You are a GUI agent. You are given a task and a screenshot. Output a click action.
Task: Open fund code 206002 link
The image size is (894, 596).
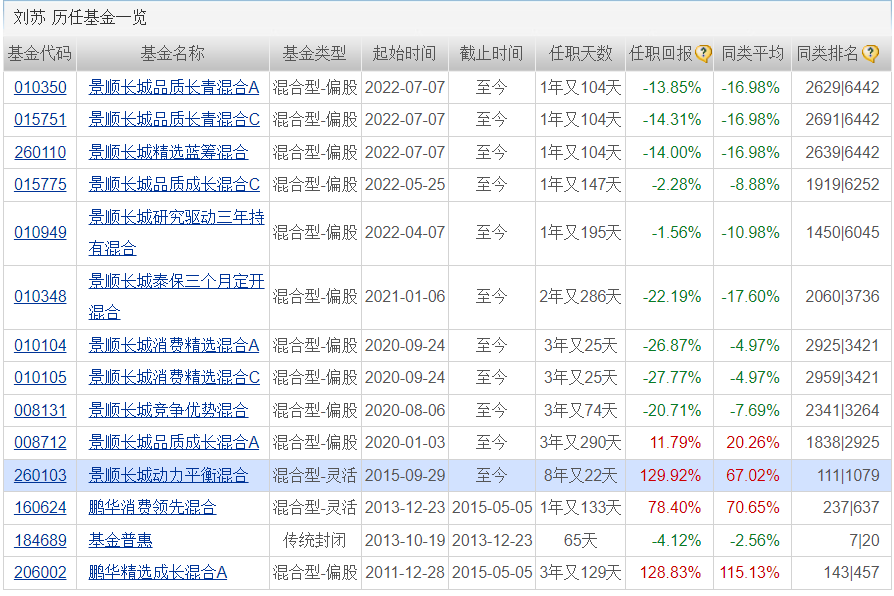click(x=40, y=572)
